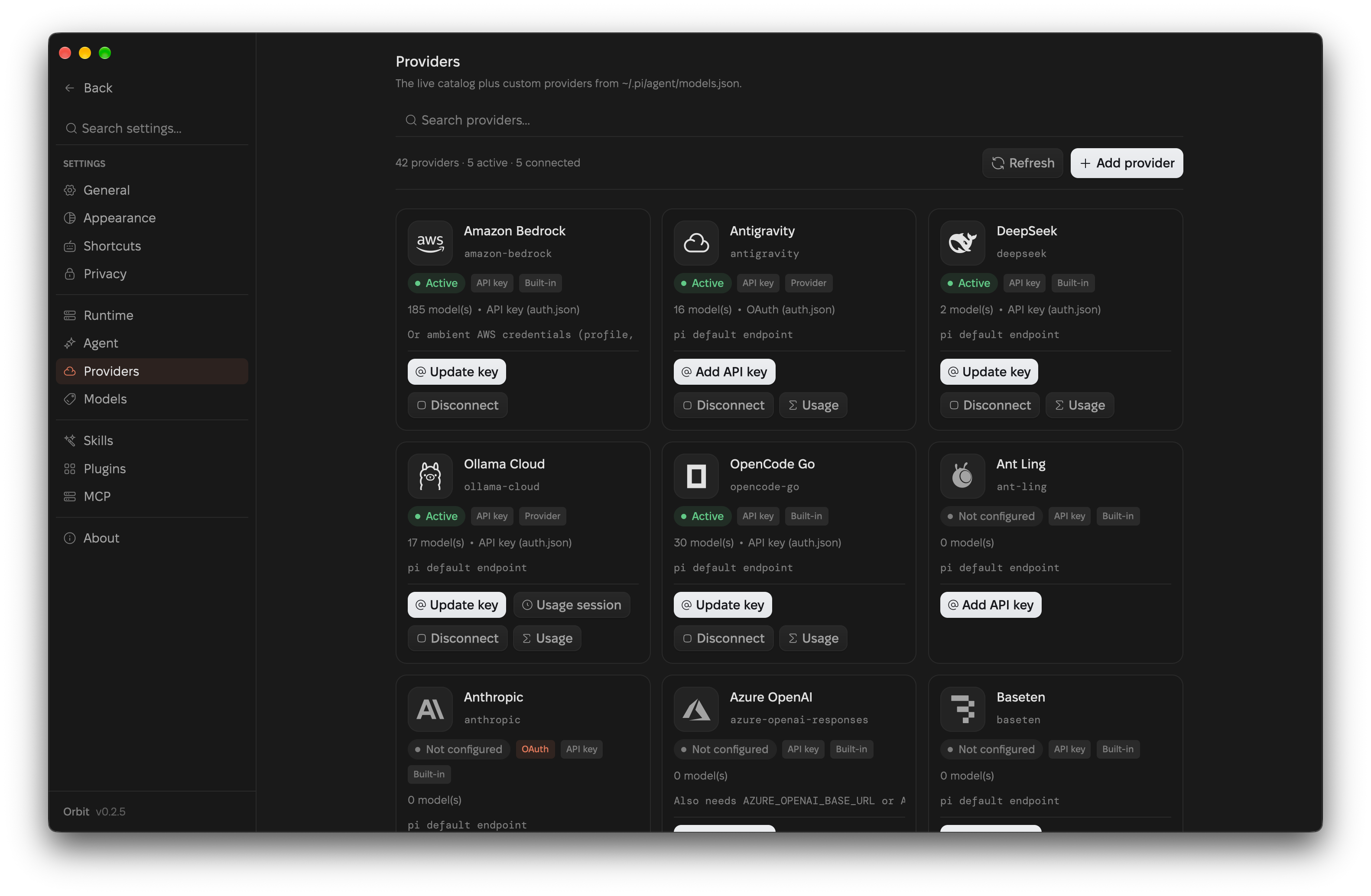This screenshot has width=1371, height=896.
Task: Click the DeepSeek whale logo icon
Action: [x=962, y=243]
